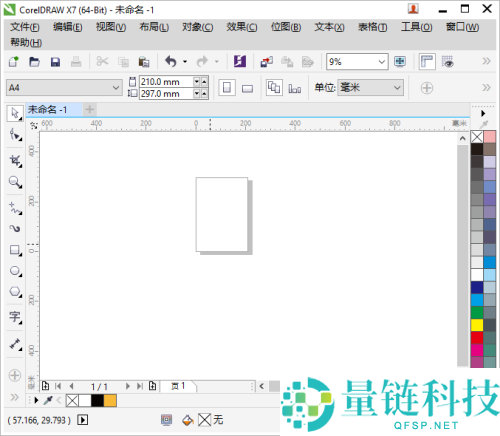This screenshot has height=436, width=500.
Task: Expand toolbox overflow chevron at bottom
Action: click(14, 397)
